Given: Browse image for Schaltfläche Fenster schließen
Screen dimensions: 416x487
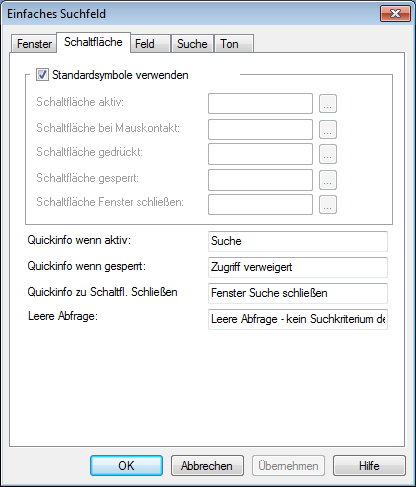Looking at the screenshot, I should [328, 204].
